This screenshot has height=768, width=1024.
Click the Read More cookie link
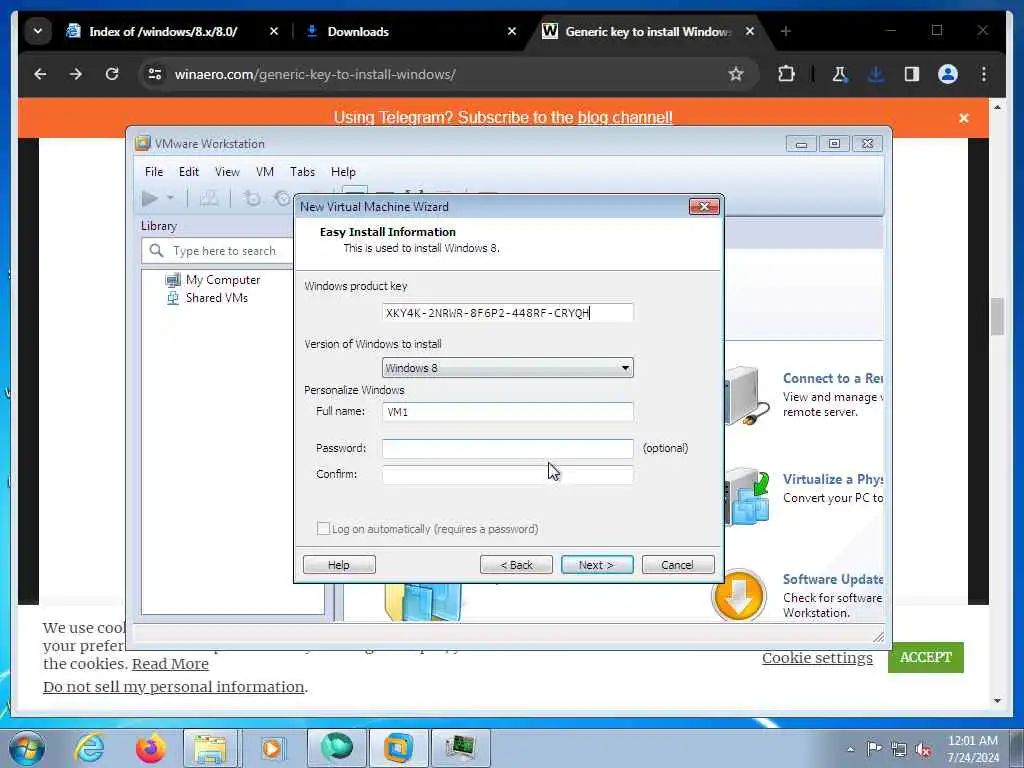(x=170, y=664)
